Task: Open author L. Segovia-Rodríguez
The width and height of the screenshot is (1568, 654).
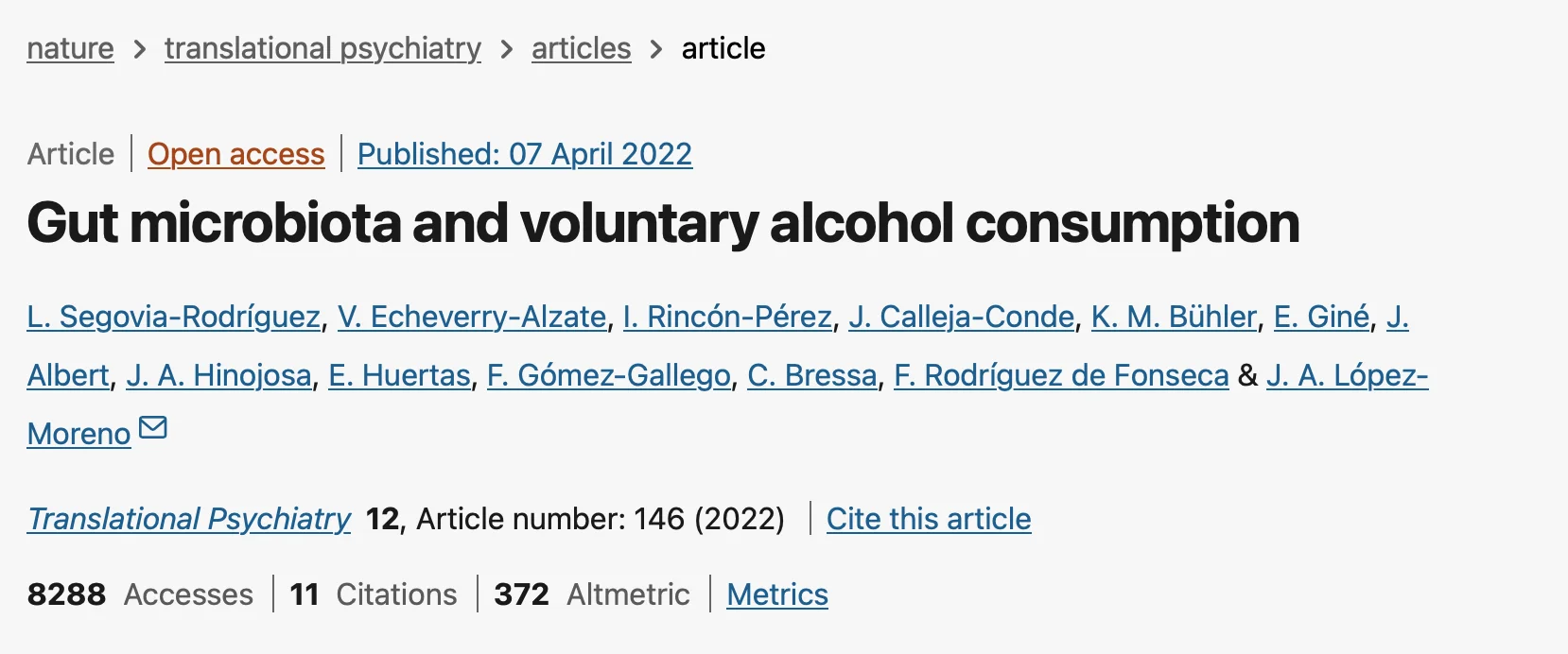Action: 174,317
